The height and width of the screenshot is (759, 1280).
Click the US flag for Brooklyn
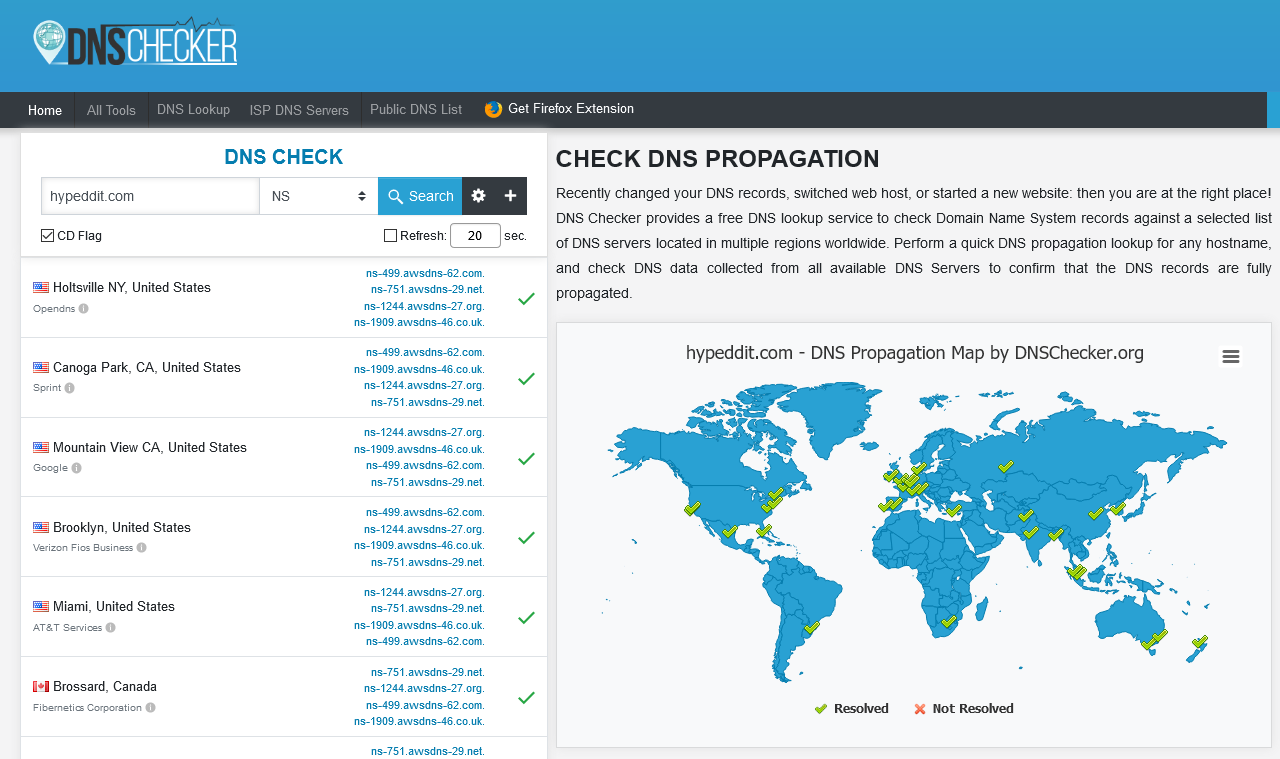[41, 527]
